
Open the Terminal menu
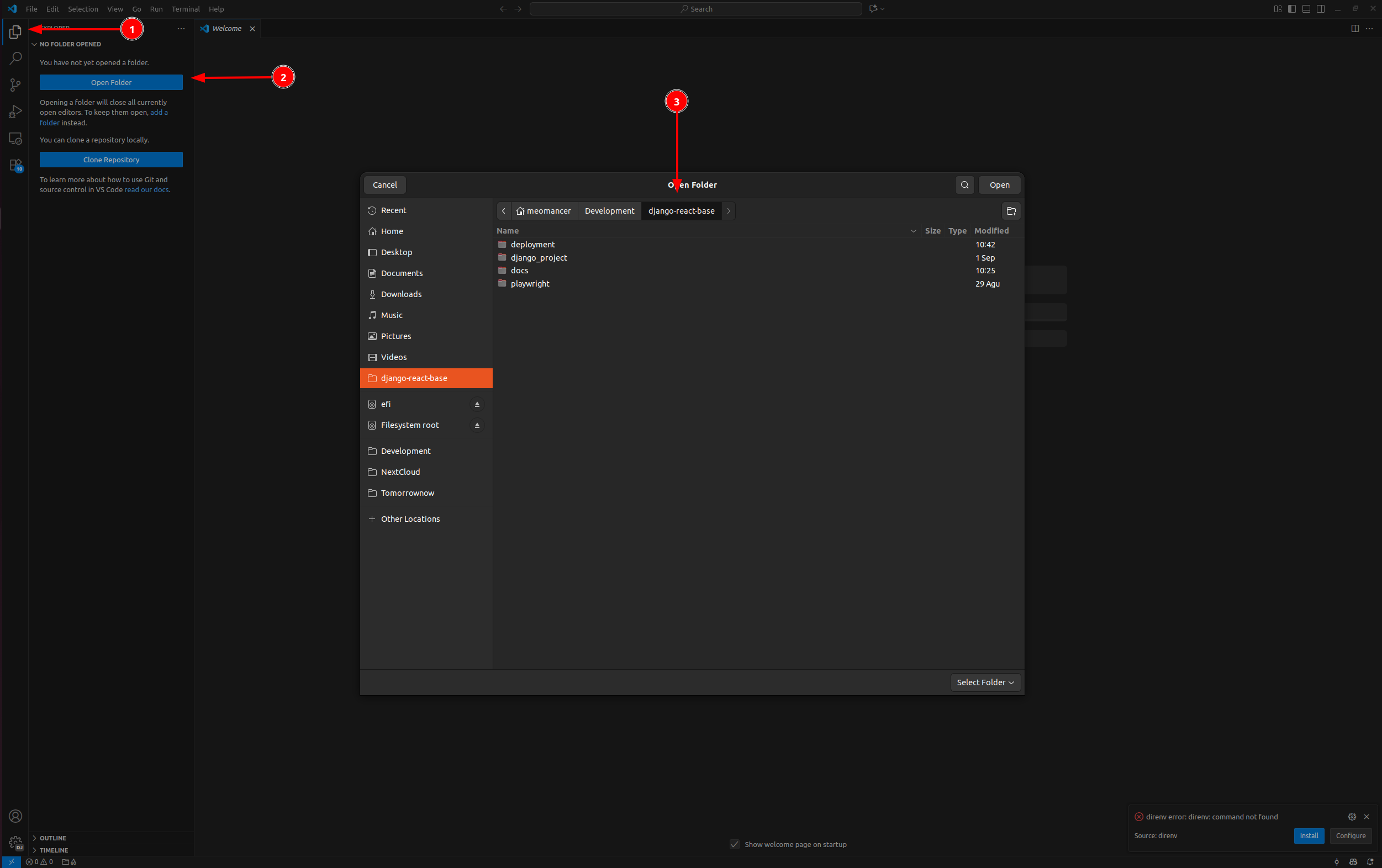(186, 9)
